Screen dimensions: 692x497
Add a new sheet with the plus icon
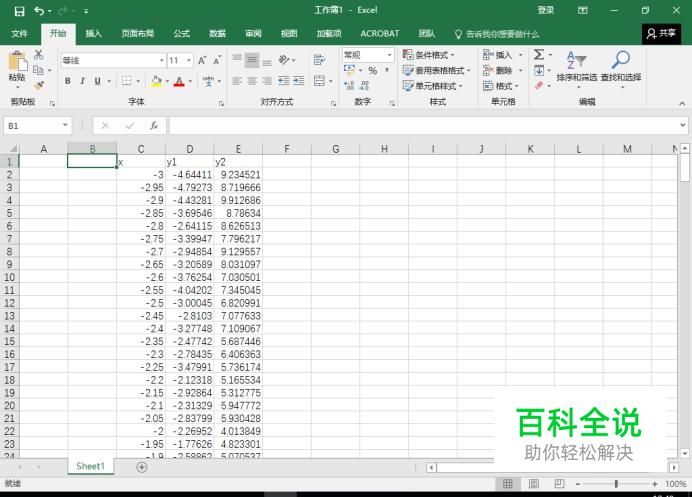[142, 467]
